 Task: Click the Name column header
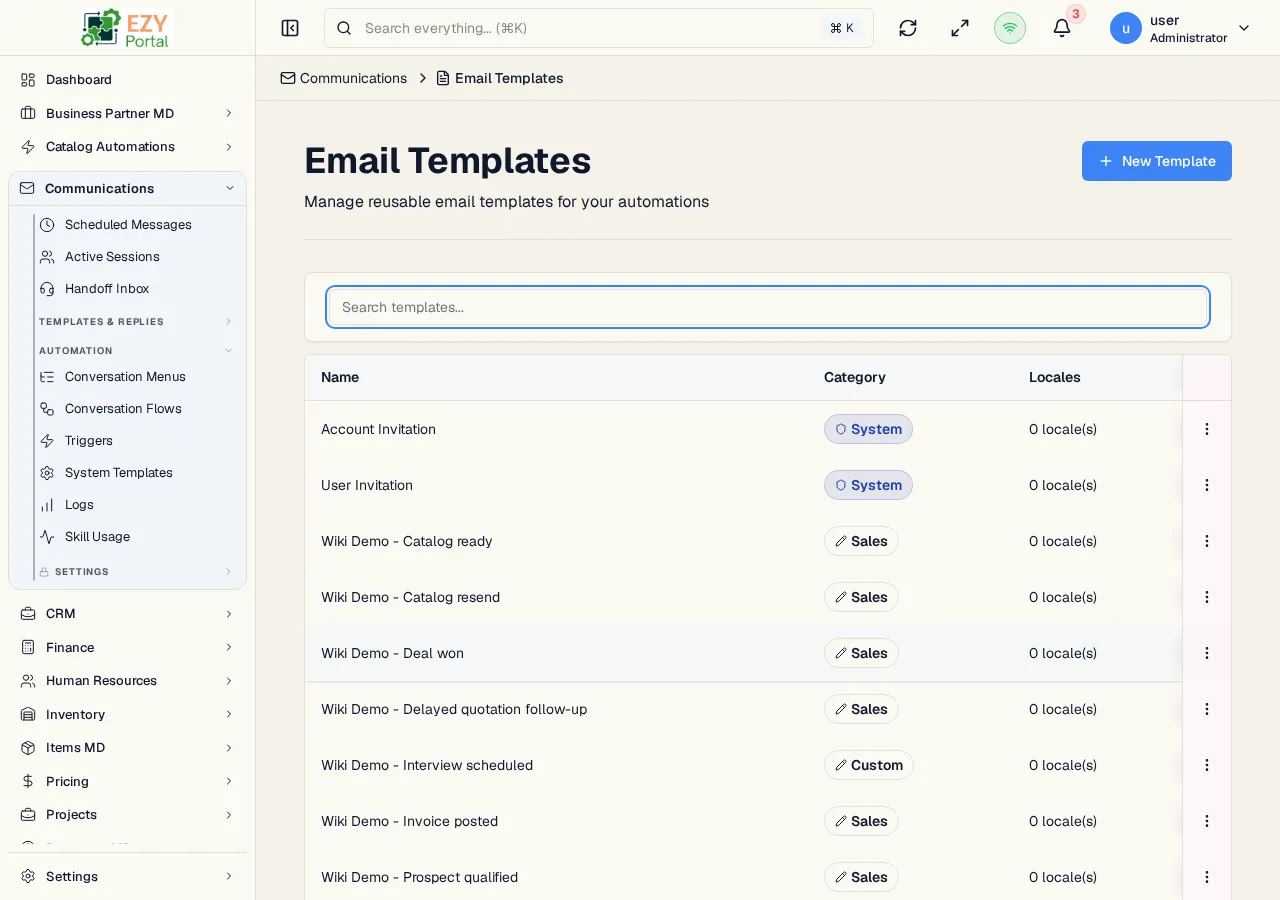point(340,377)
